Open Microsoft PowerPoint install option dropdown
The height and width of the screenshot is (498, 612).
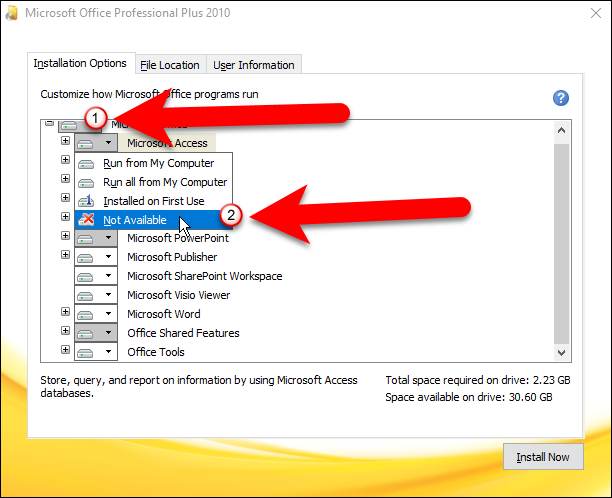109,238
